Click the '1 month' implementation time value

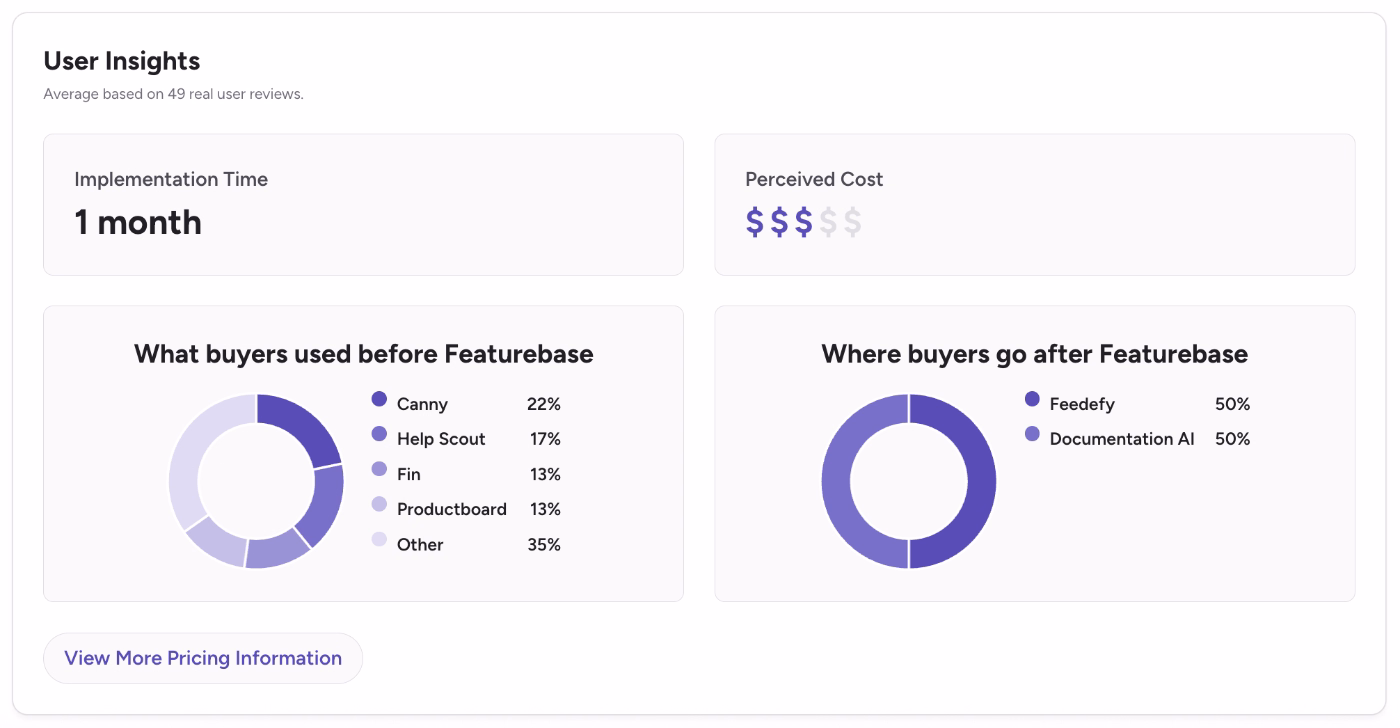(138, 222)
